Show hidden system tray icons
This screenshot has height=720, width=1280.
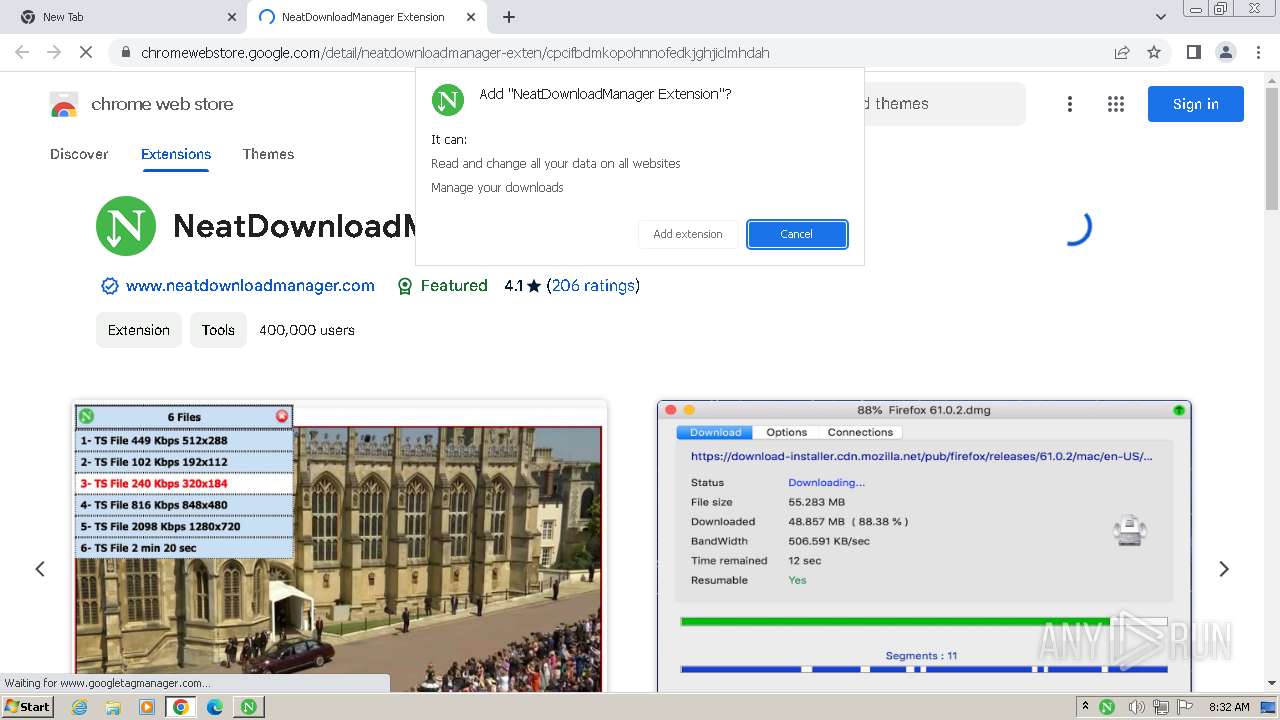click(x=1085, y=707)
